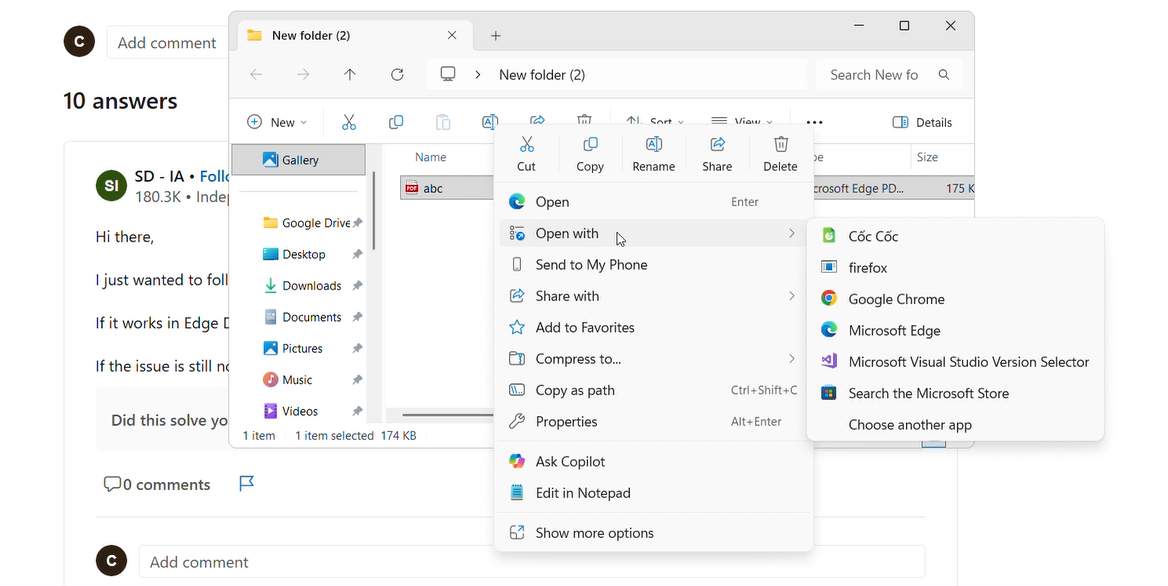Flag the answer with the report icon
This screenshot has width=1168, height=586.
(247, 484)
